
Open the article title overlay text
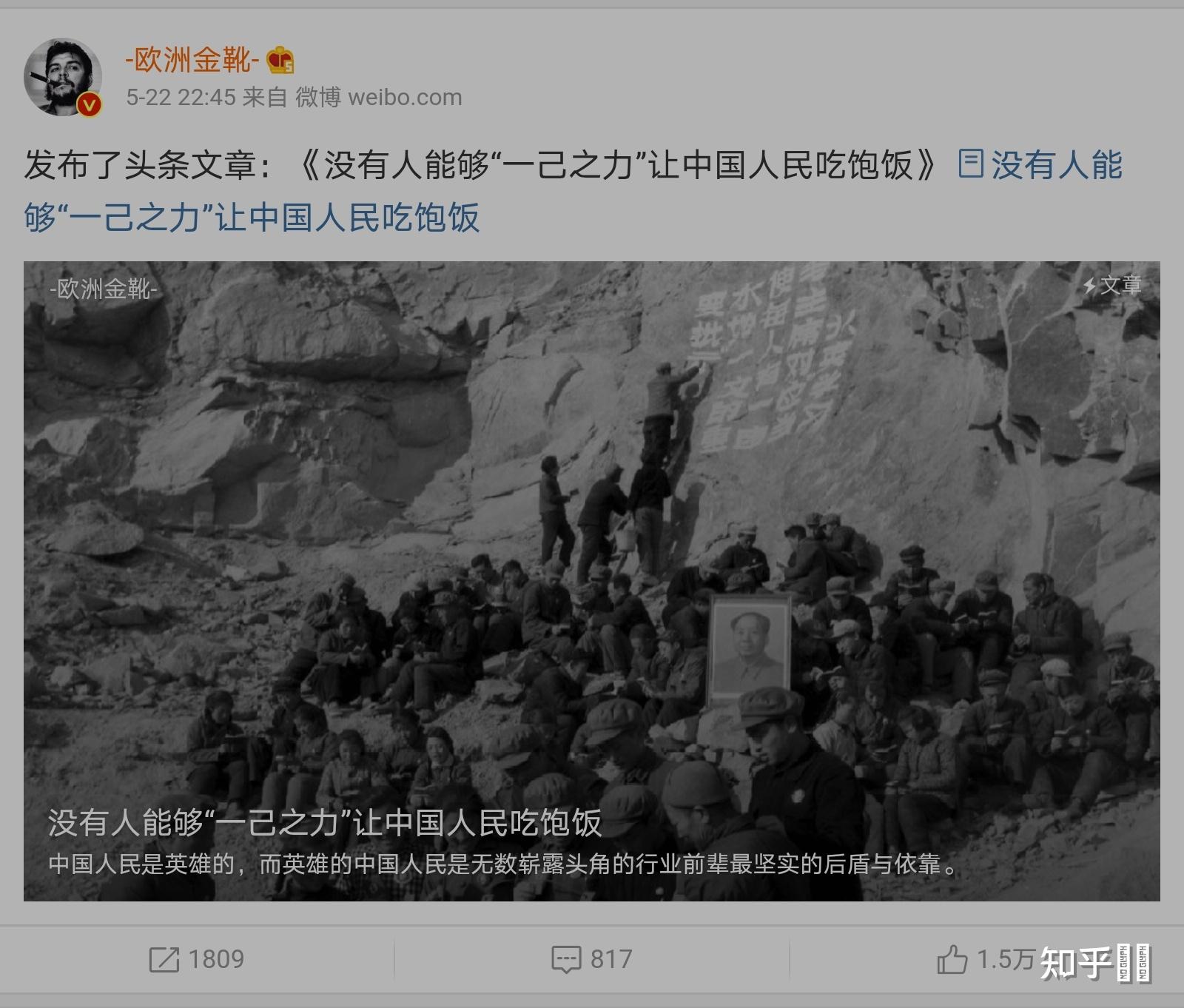(x=324, y=822)
